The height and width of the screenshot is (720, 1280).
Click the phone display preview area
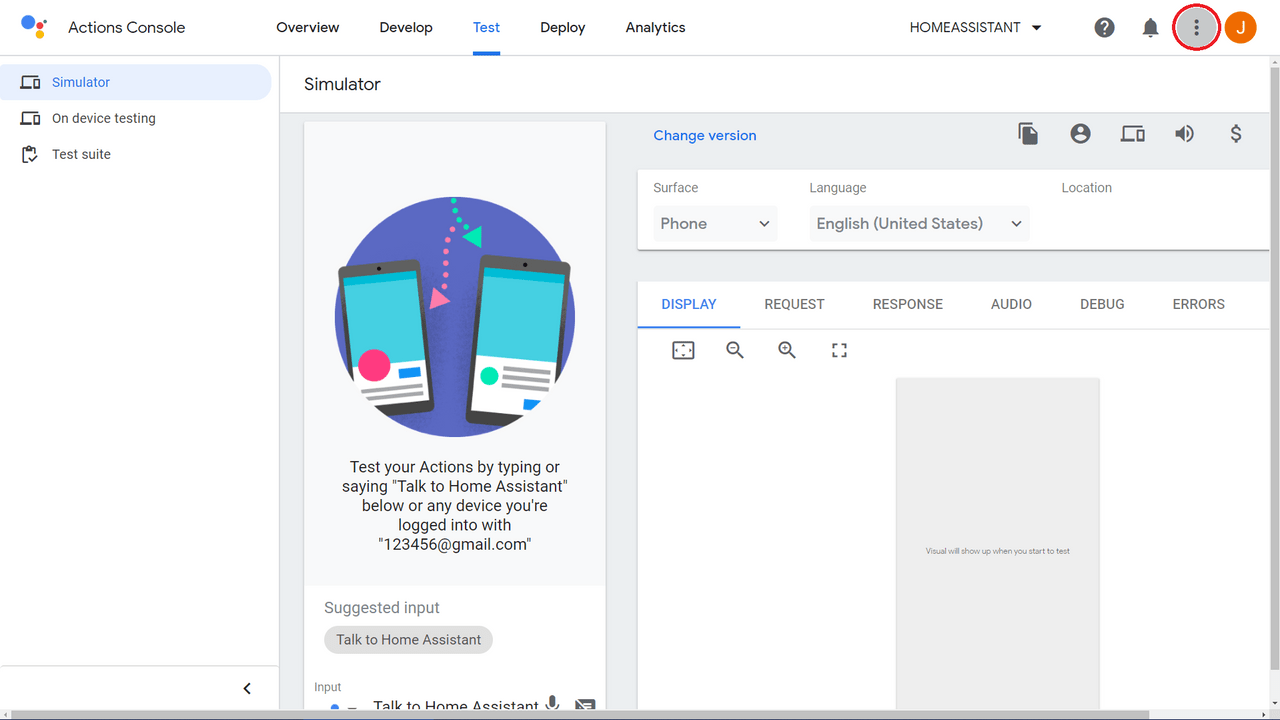pos(997,545)
